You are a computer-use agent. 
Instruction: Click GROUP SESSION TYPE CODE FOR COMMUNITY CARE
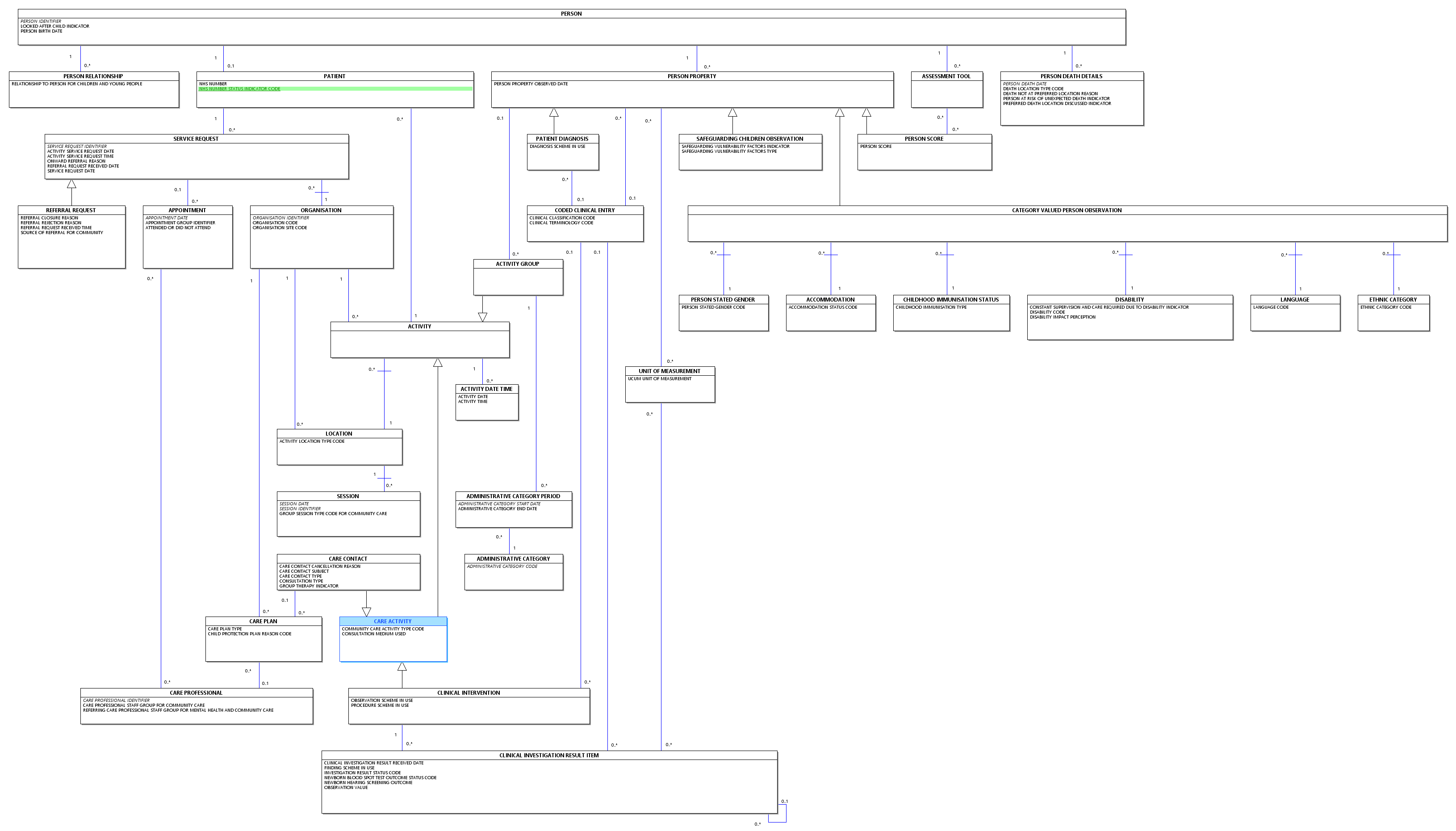pyautogui.click(x=333, y=514)
